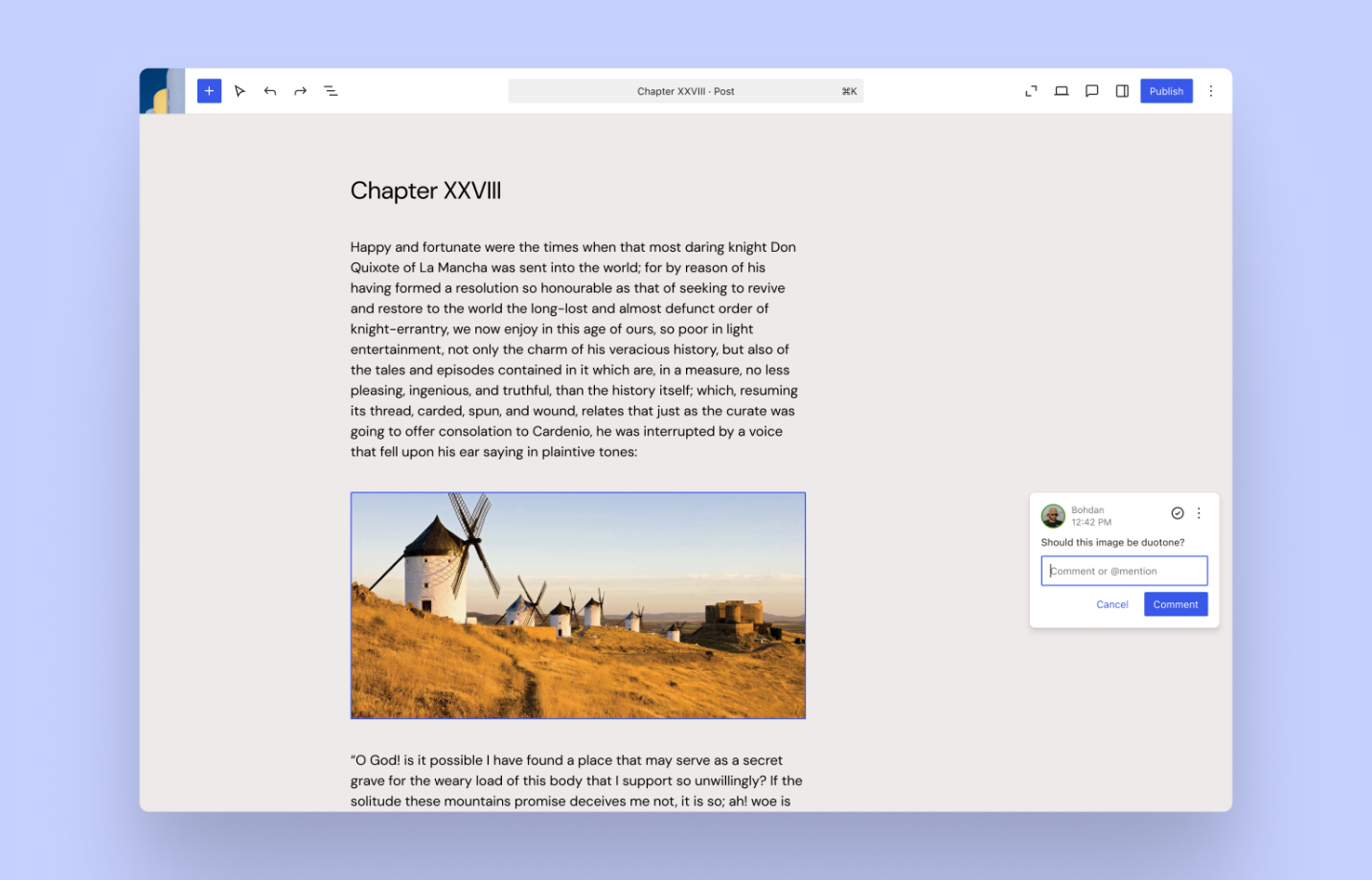This screenshot has height=880, width=1372.
Task: Click the app logo thumbnail top left
Action: coord(161,90)
